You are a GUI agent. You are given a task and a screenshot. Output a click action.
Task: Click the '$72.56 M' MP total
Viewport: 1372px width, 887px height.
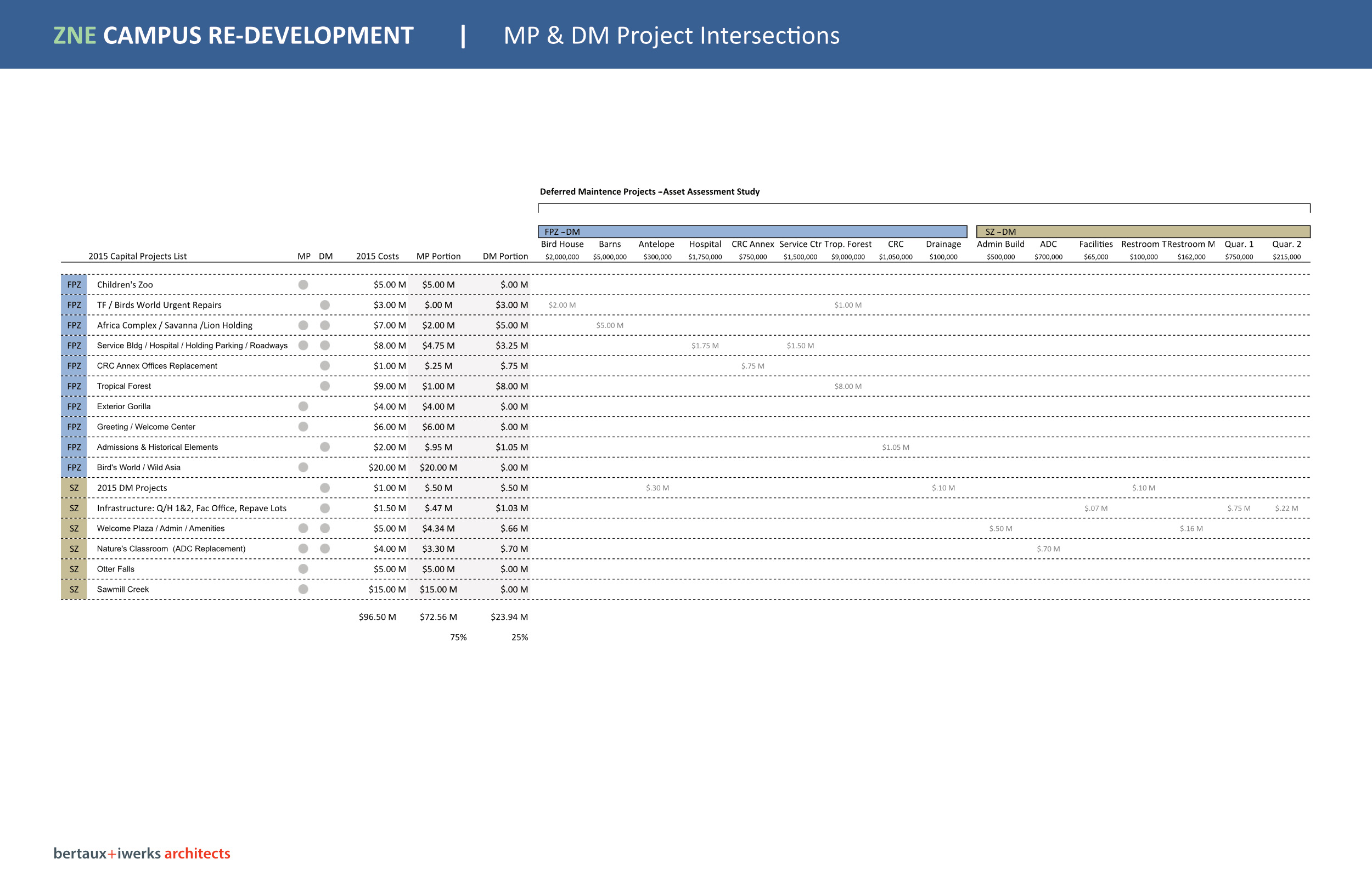click(438, 617)
